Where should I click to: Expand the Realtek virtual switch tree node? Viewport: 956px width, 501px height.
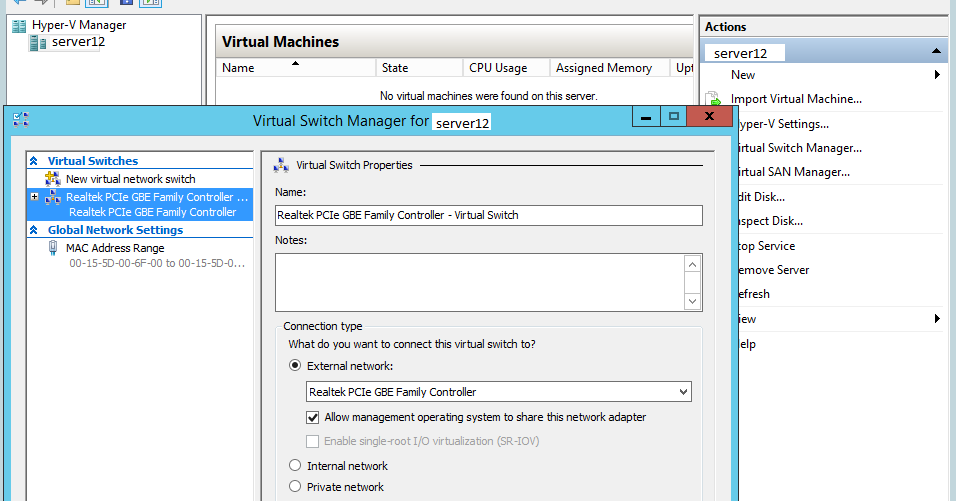[35, 197]
